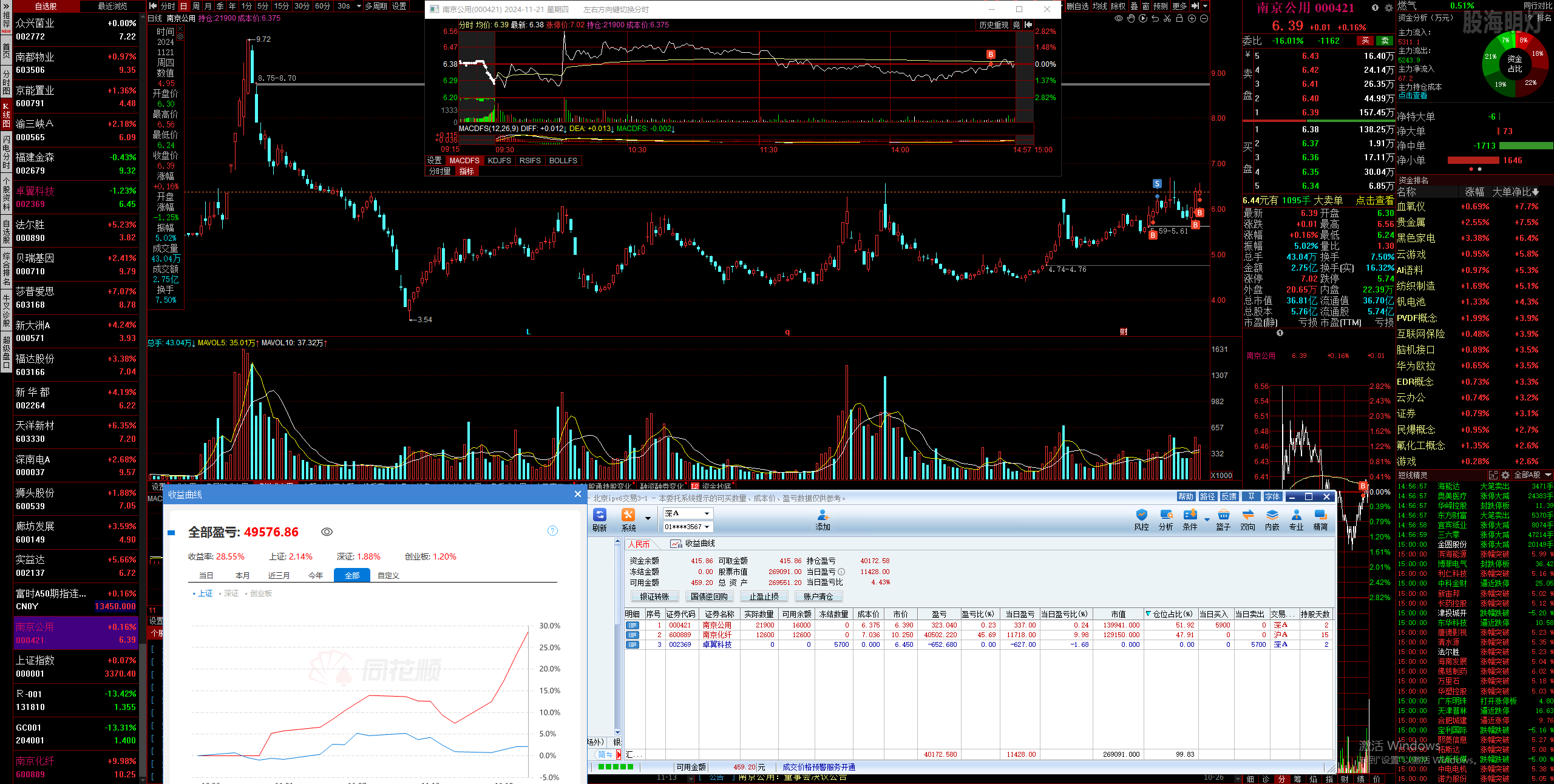Image resolution: width=1554 pixels, height=784 pixels.
Task: Click the blue legend square beside 全部盈亏
Action: (x=171, y=533)
